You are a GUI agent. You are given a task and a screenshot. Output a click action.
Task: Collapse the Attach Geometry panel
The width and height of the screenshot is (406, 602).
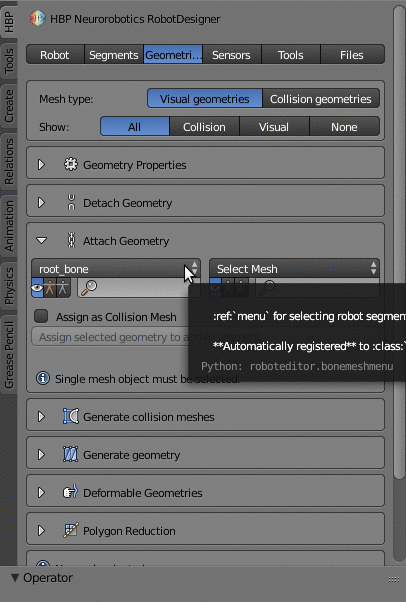tap(41, 241)
